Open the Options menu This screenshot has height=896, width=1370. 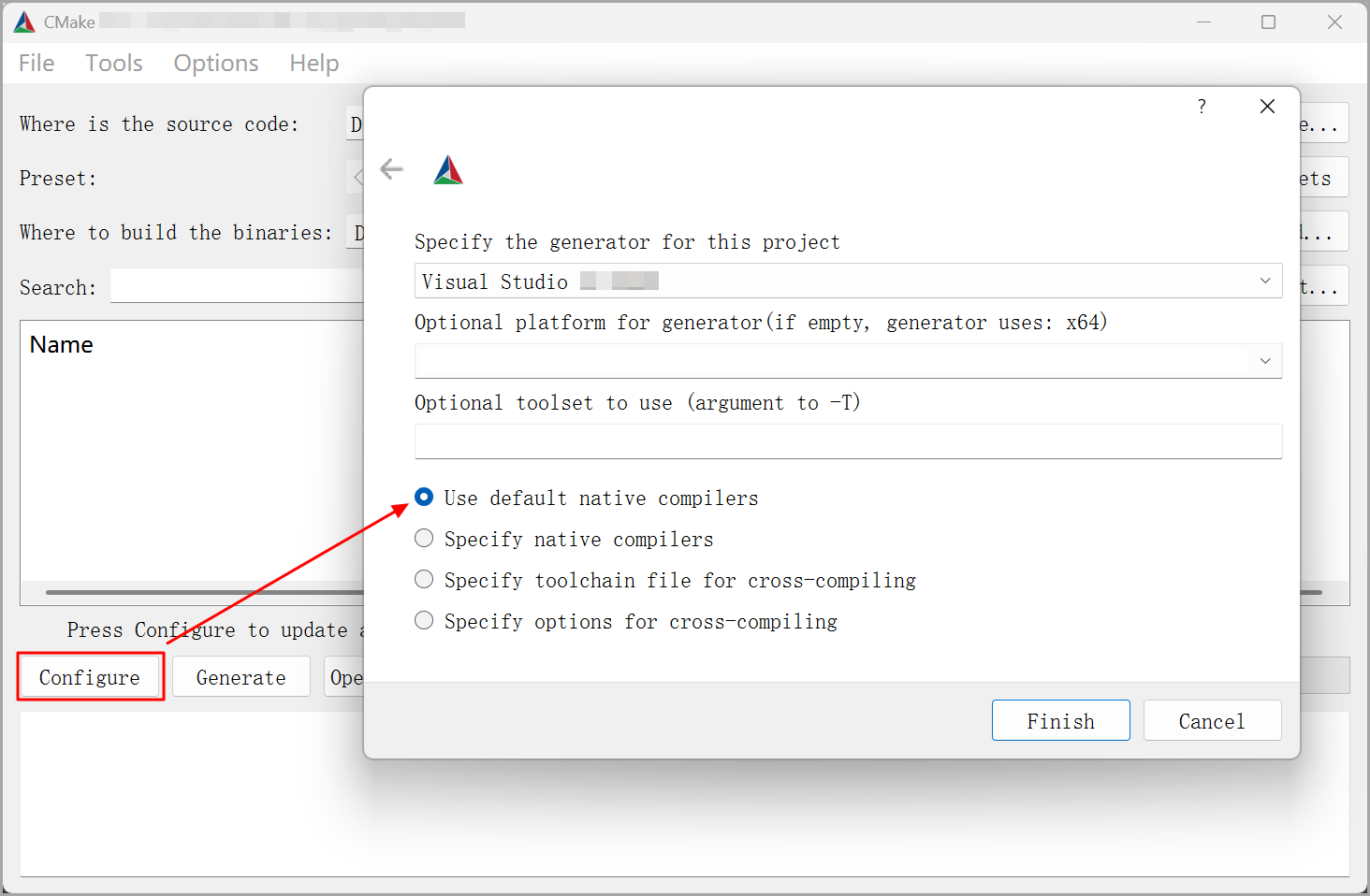216,63
